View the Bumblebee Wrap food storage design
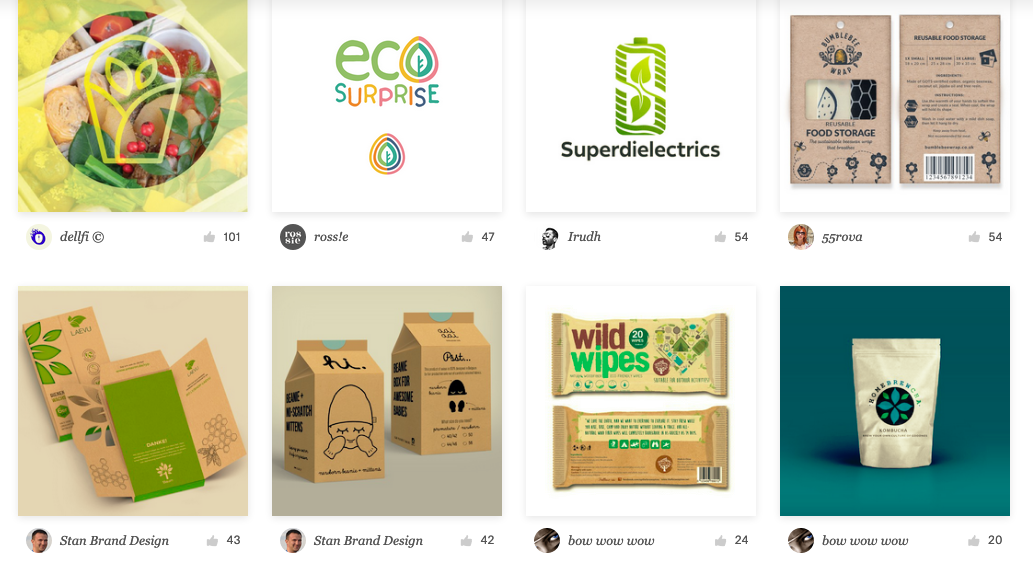This screenshot has height=564, width=1033. (895, 106)
